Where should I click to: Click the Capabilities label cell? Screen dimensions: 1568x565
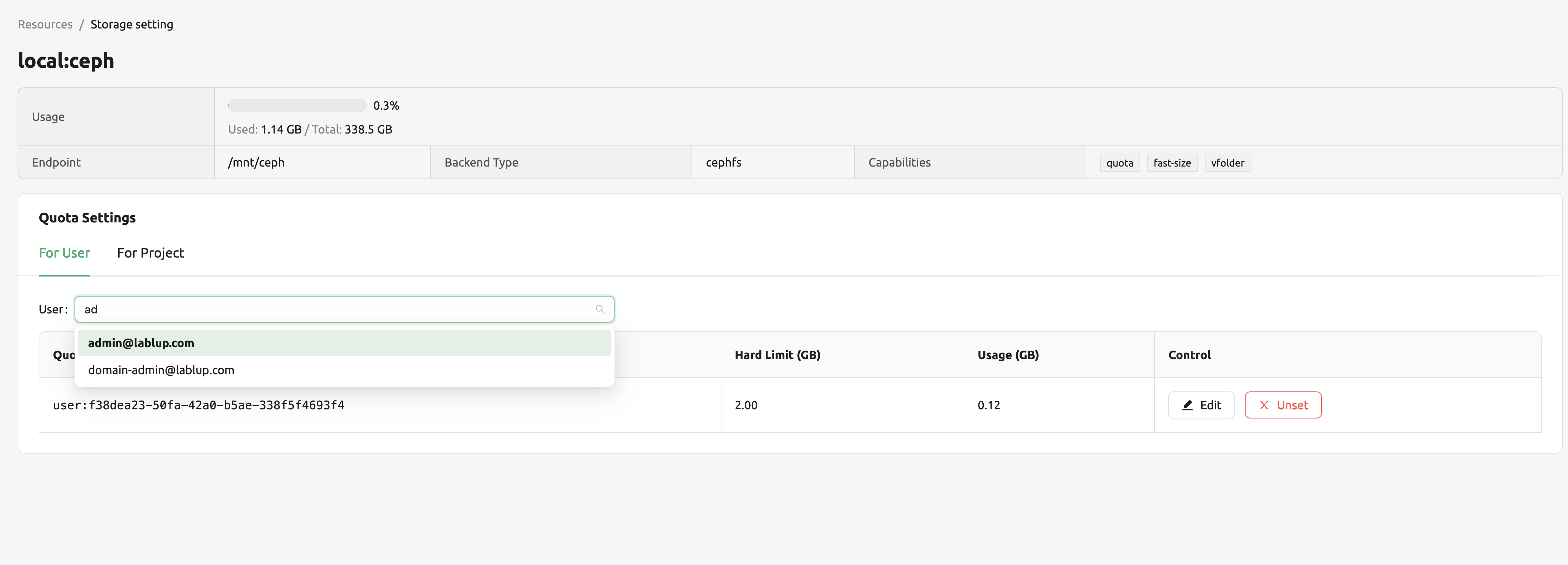pos(970,162)
